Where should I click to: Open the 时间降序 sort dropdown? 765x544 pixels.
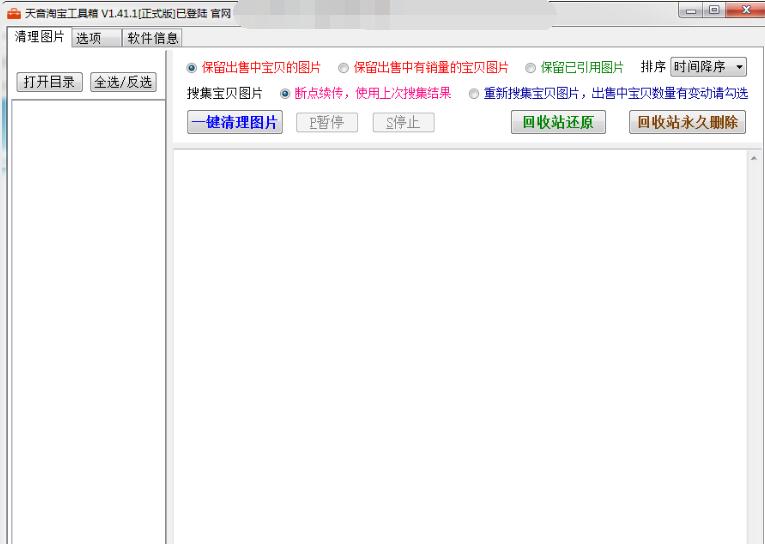708,67
